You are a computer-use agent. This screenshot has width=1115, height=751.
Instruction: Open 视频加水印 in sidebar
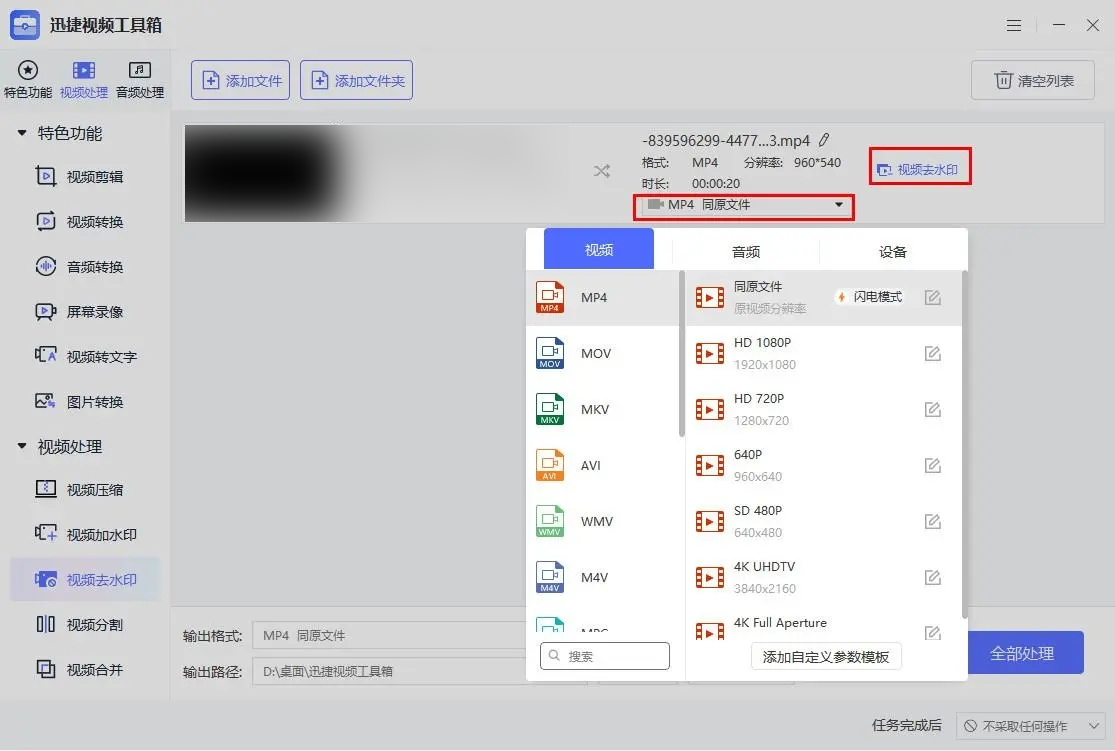coord(86,534)
